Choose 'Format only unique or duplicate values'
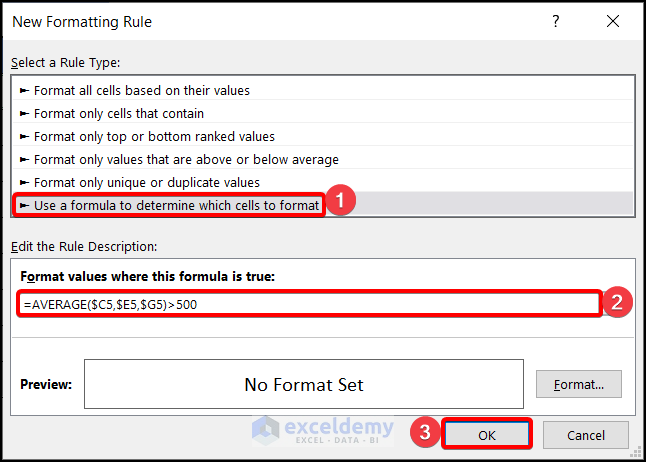Viewport: 646px width, 462px height. (146, 182)
